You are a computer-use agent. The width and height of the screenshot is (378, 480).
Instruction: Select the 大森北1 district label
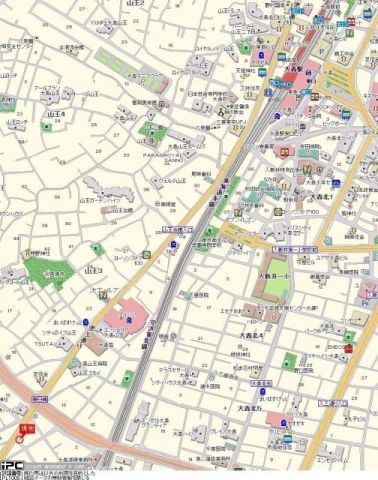pos(321,197)
